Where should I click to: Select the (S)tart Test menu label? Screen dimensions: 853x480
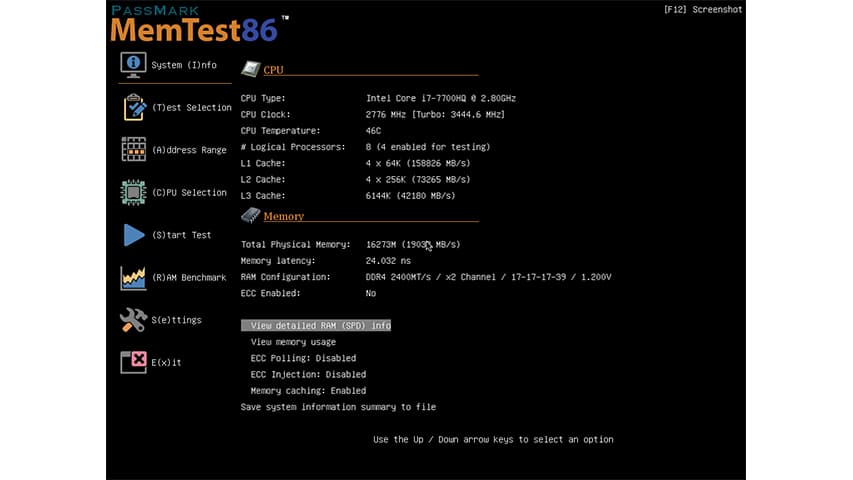pos(182,235)
